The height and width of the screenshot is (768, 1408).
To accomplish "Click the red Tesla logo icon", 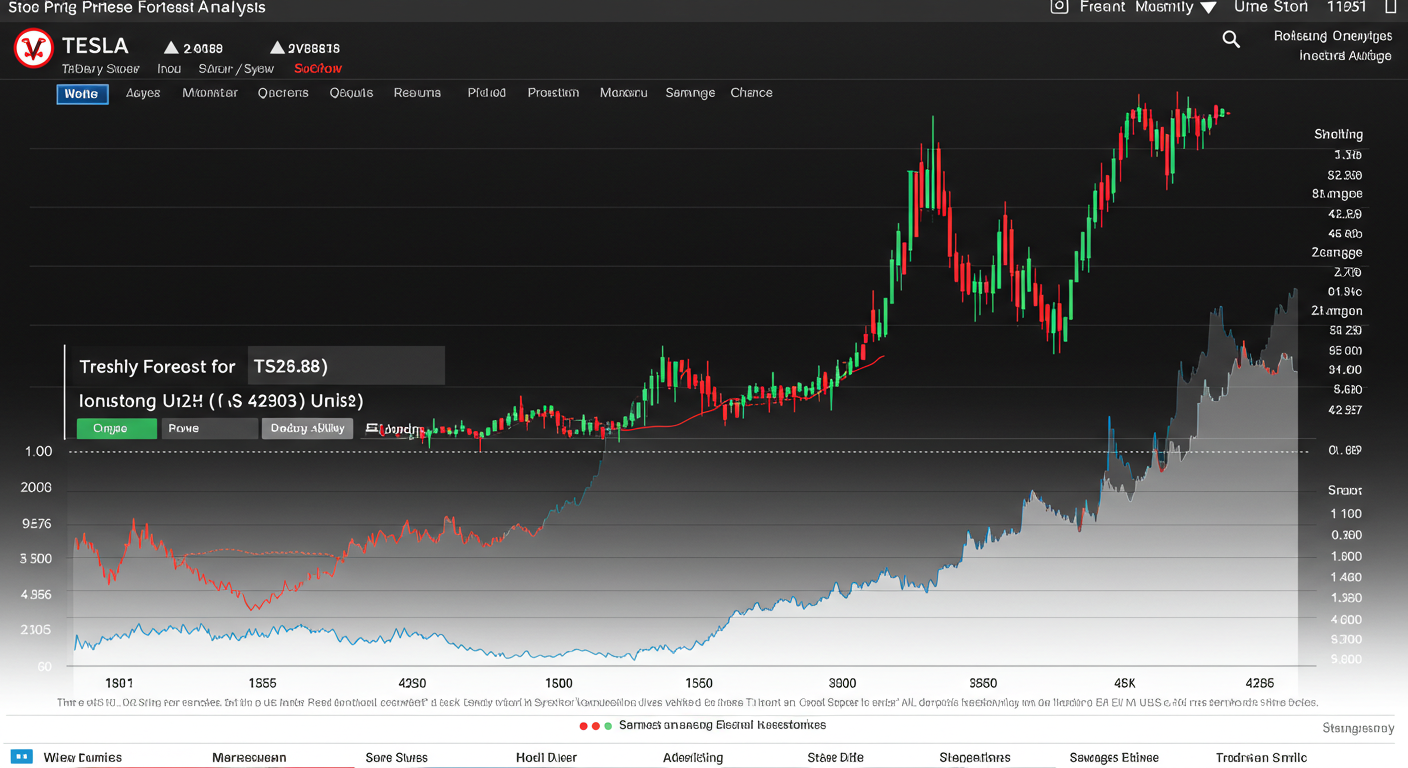I will [x=34, y=48].
